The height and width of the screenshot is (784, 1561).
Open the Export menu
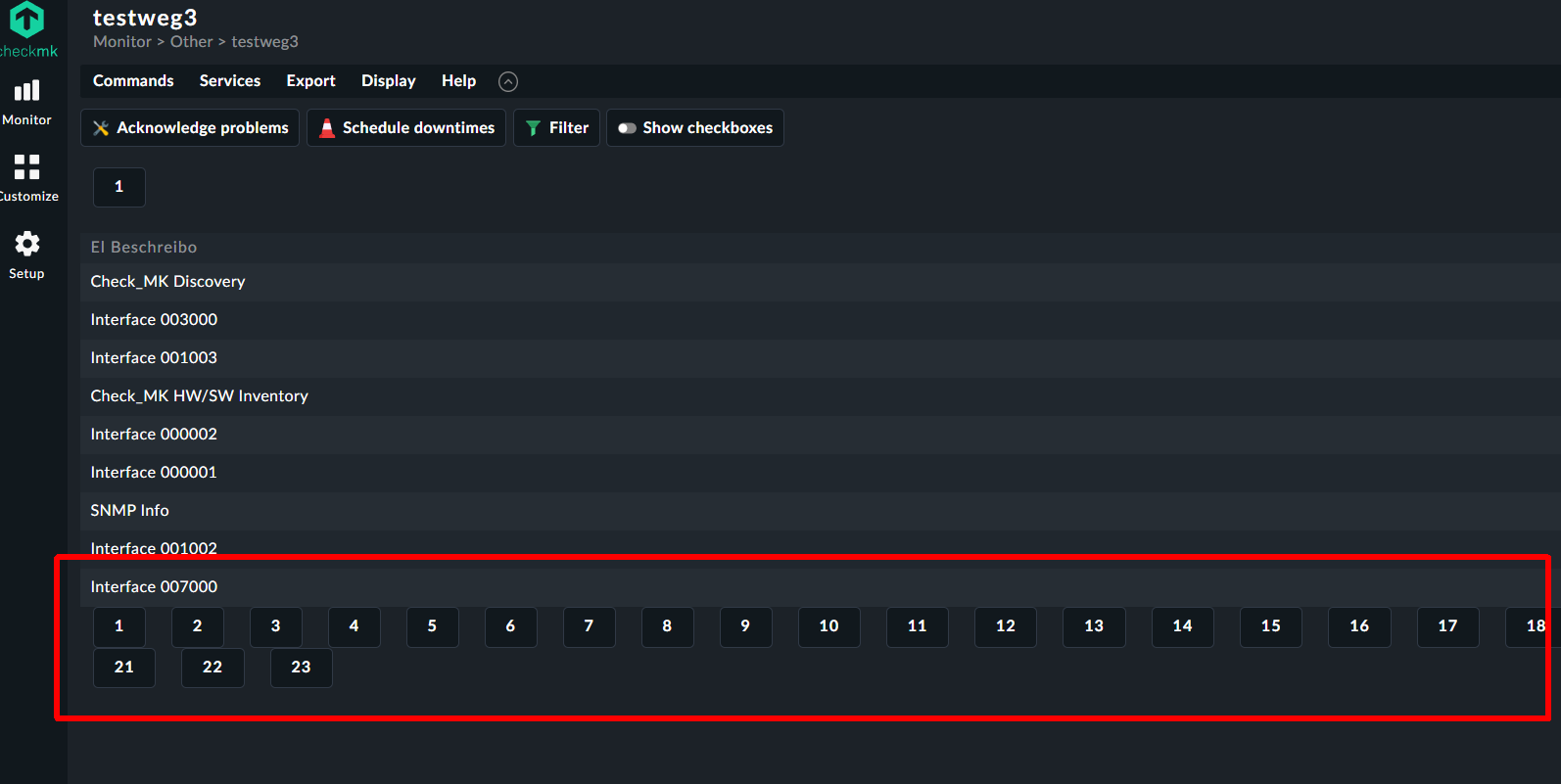(310, 81)
